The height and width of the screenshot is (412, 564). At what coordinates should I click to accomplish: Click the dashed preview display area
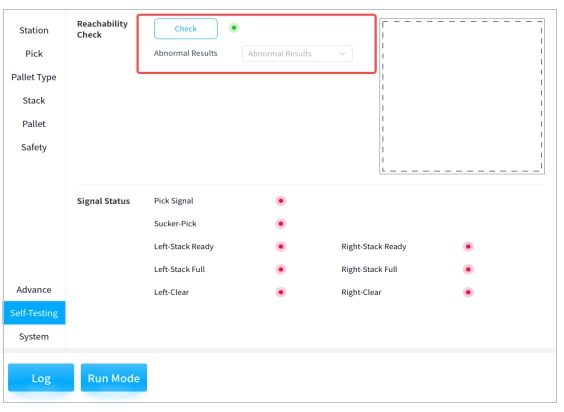pos(462,96)
